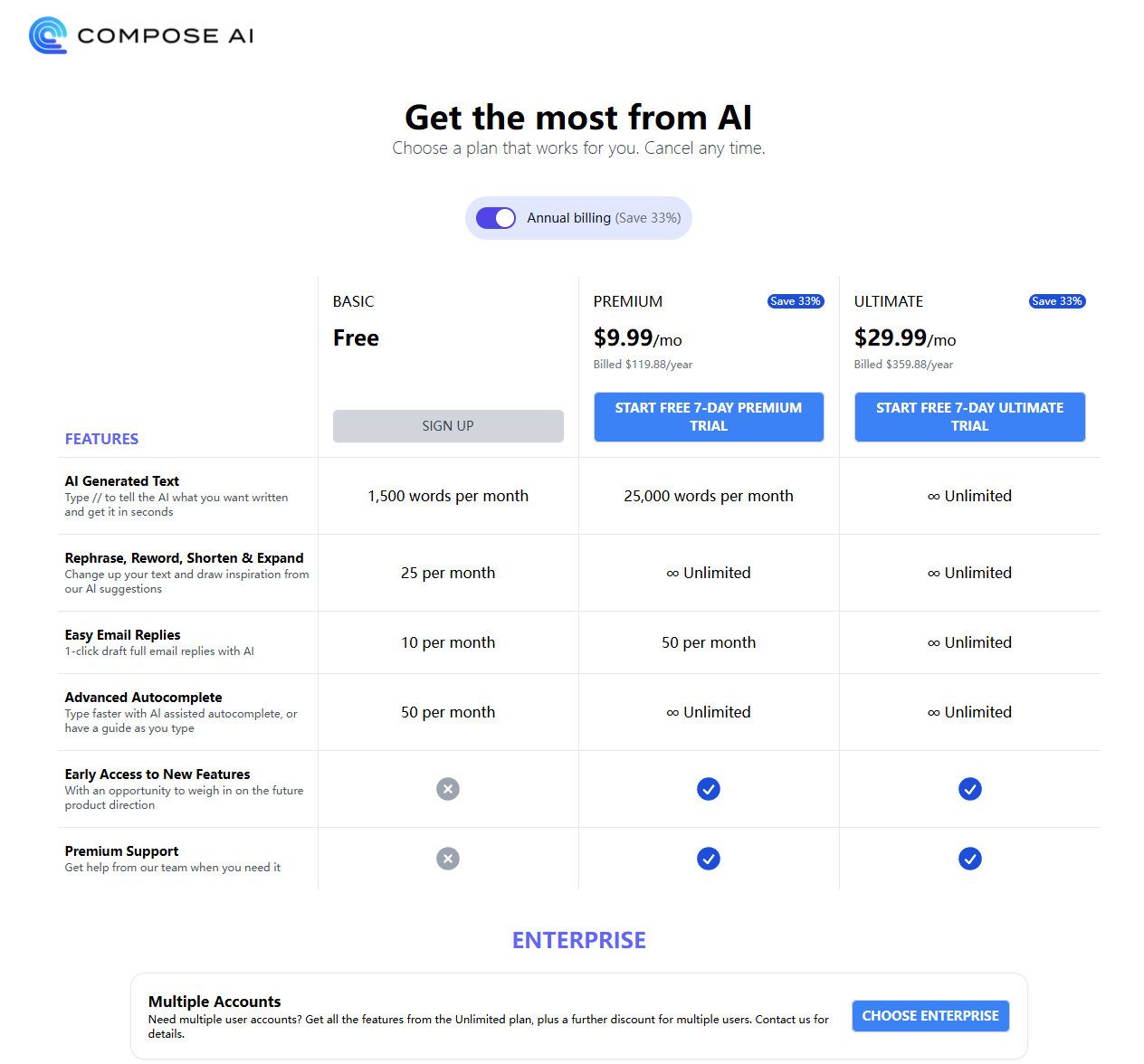Click Ultimate plan's Premium Support checkmark

tap(970, 859)
